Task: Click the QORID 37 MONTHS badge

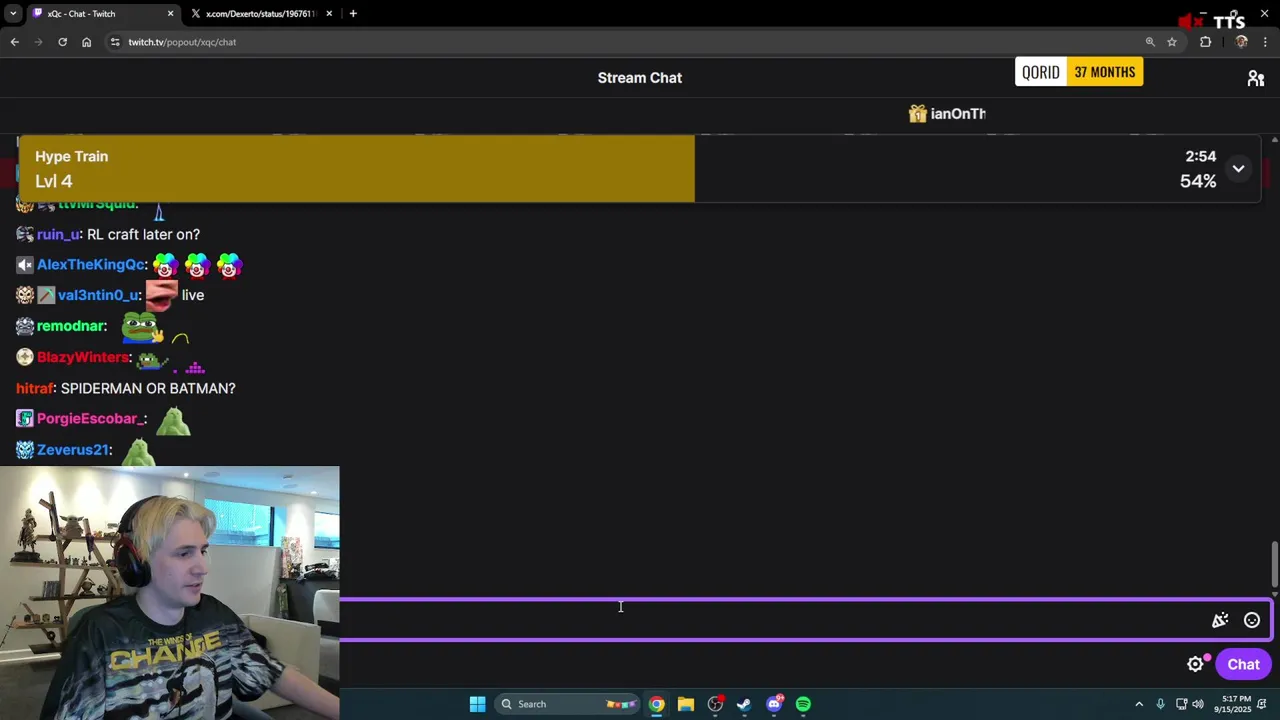Action: [1079, 72]
